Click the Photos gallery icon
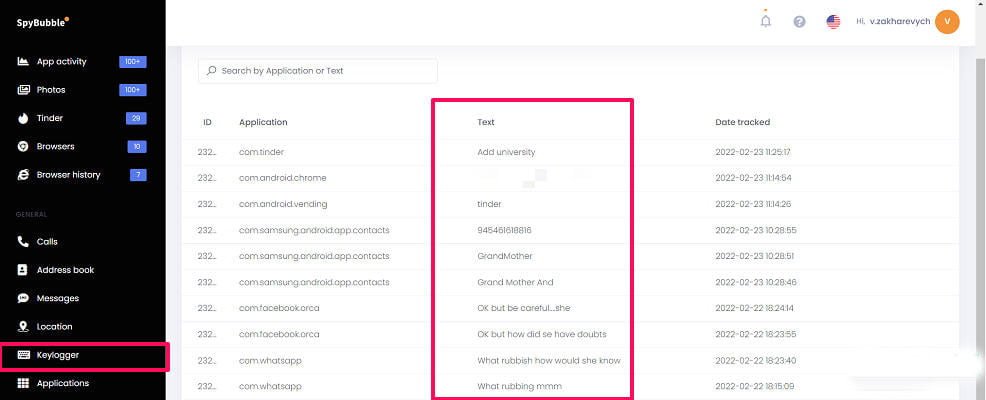Image resolution: width=986 pixels, height=400 pixels. (23, 90)
